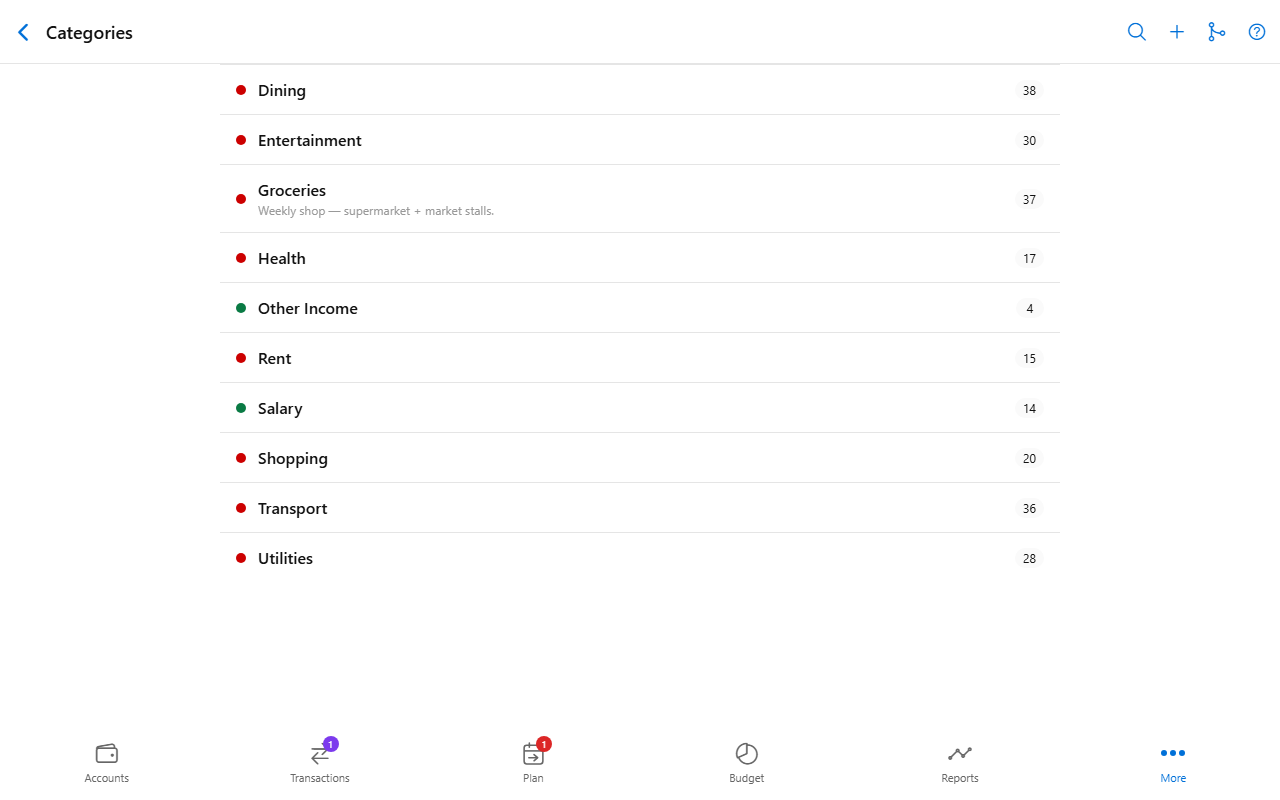Screen dimensions: 1280x800
Task: Click the 20 badge on Shopping
Action: [1029, 458]
